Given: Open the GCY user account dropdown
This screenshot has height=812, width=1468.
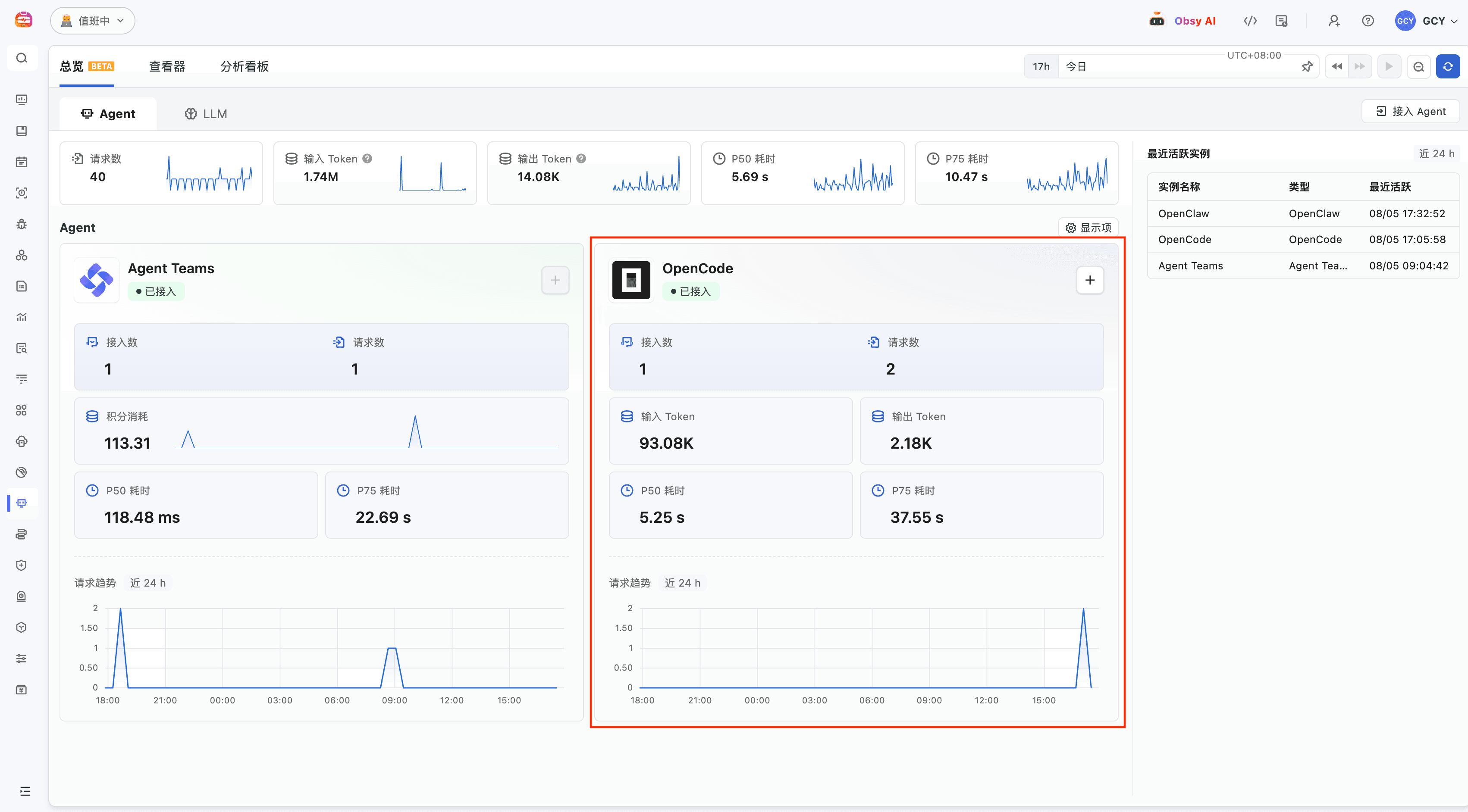Looking at the screenshot, I should tap(1427, 21).
